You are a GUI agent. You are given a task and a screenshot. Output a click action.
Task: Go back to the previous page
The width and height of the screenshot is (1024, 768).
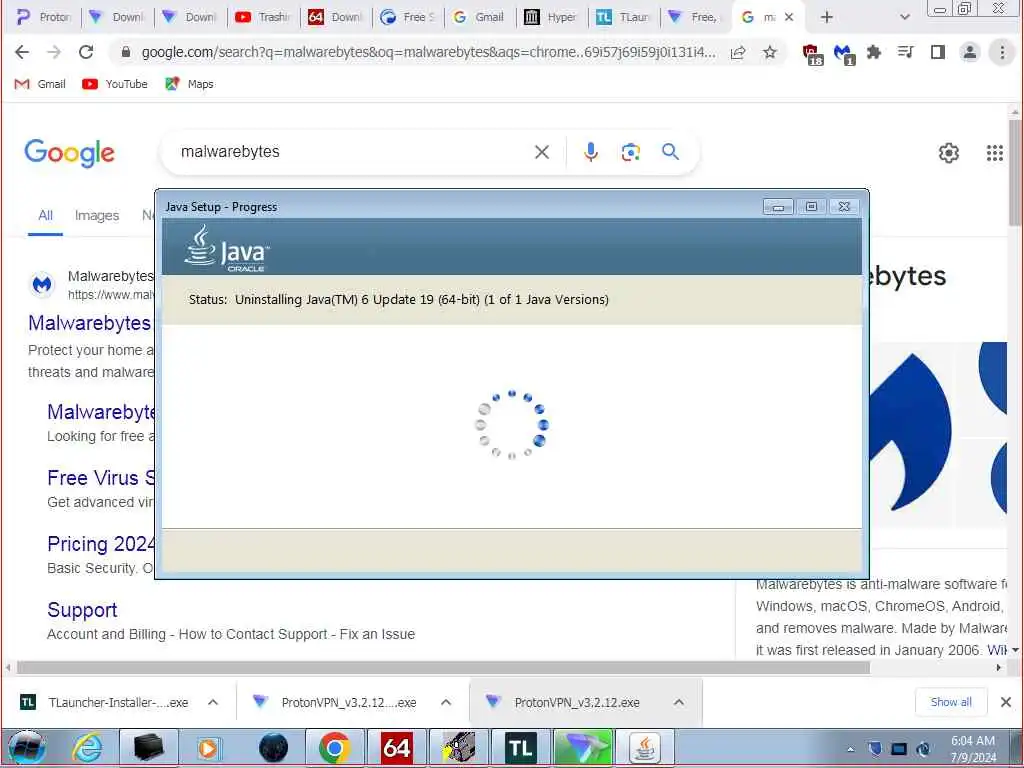point(22,52)
